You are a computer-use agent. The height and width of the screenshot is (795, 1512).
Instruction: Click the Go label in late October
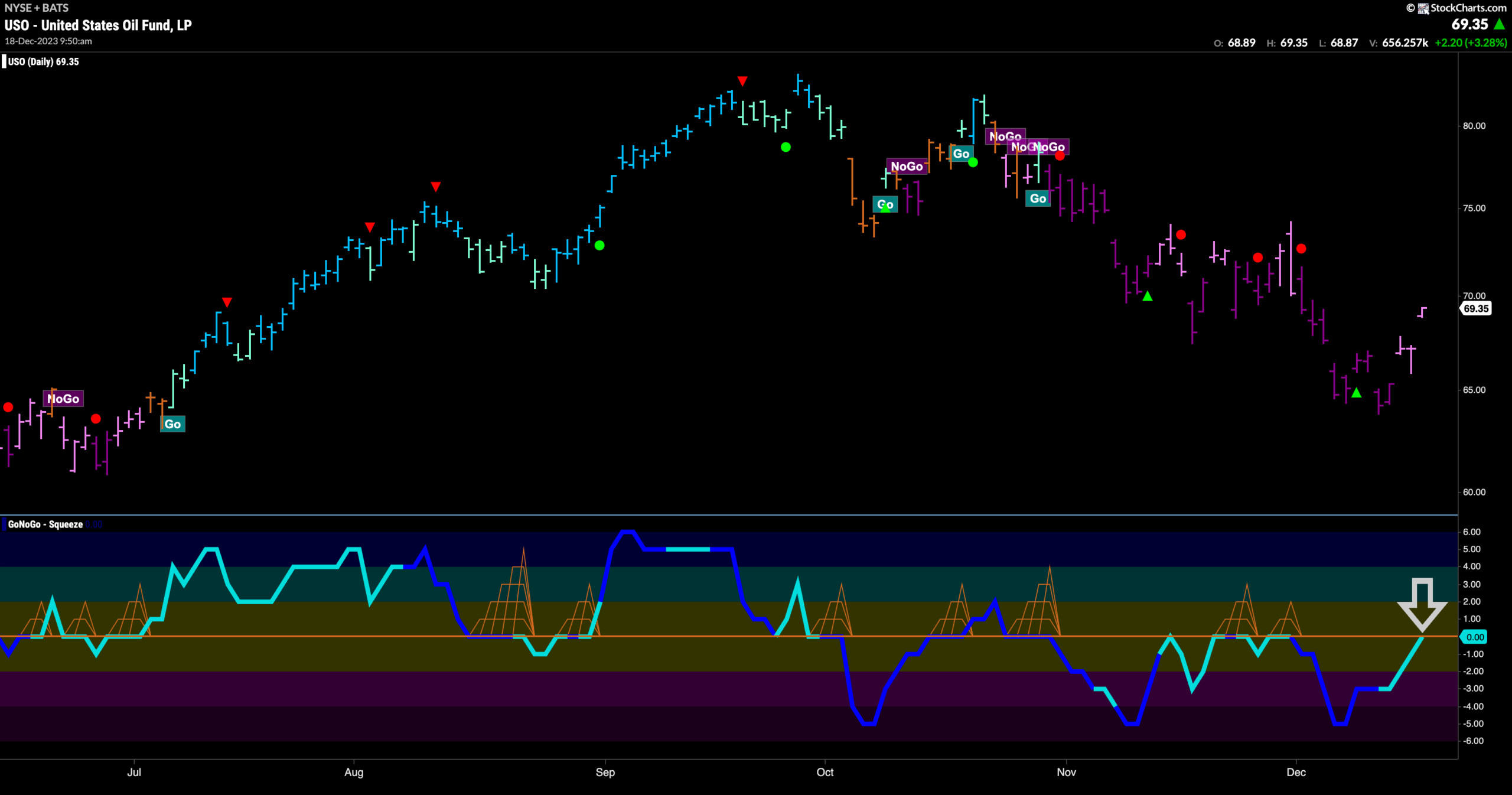point(1038,198)
